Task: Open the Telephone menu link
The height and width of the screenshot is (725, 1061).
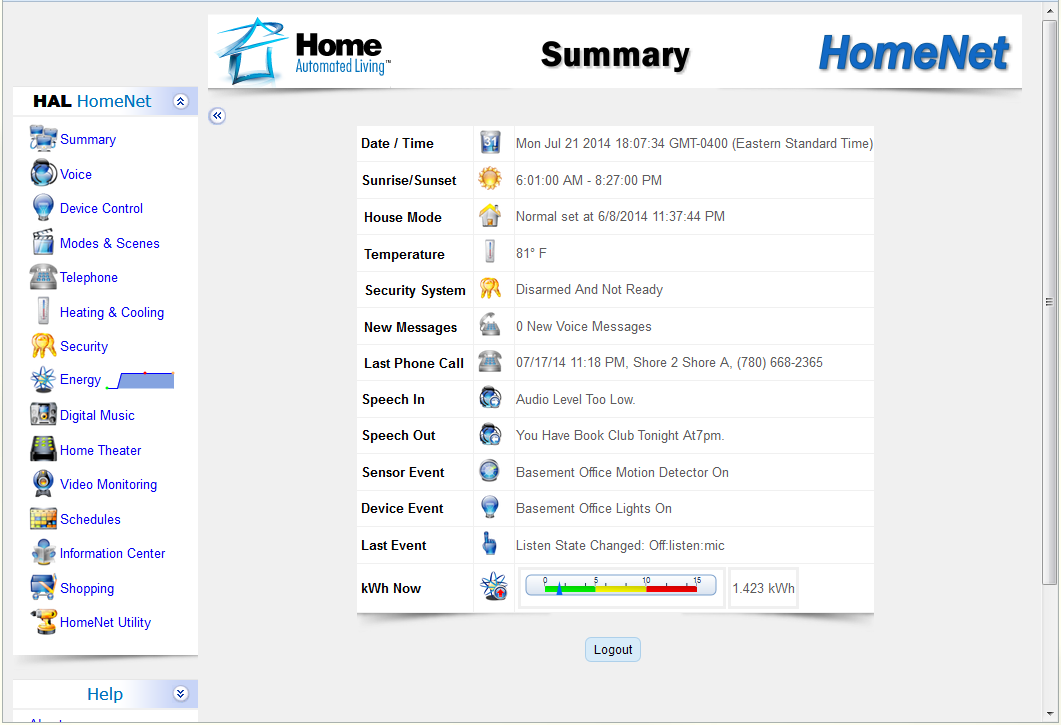Action: (89, 278)
